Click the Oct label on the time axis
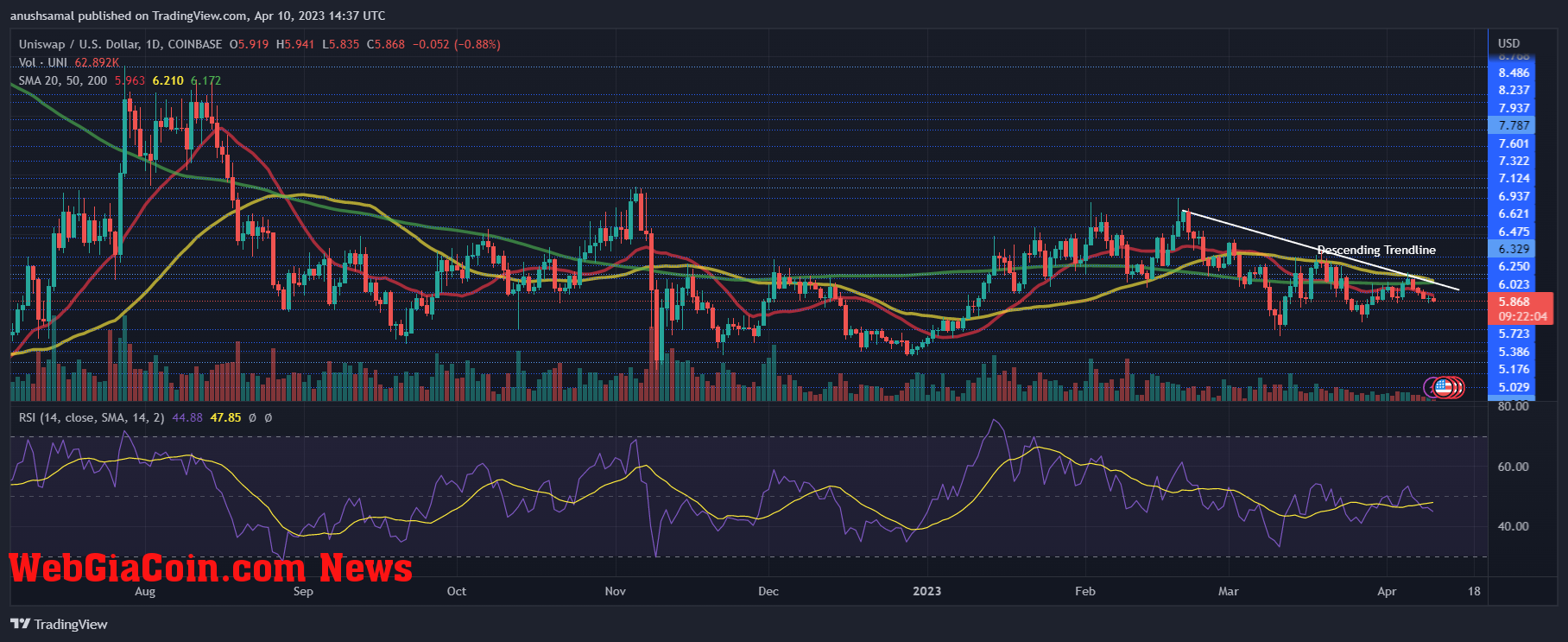 [x=457, y=591]
